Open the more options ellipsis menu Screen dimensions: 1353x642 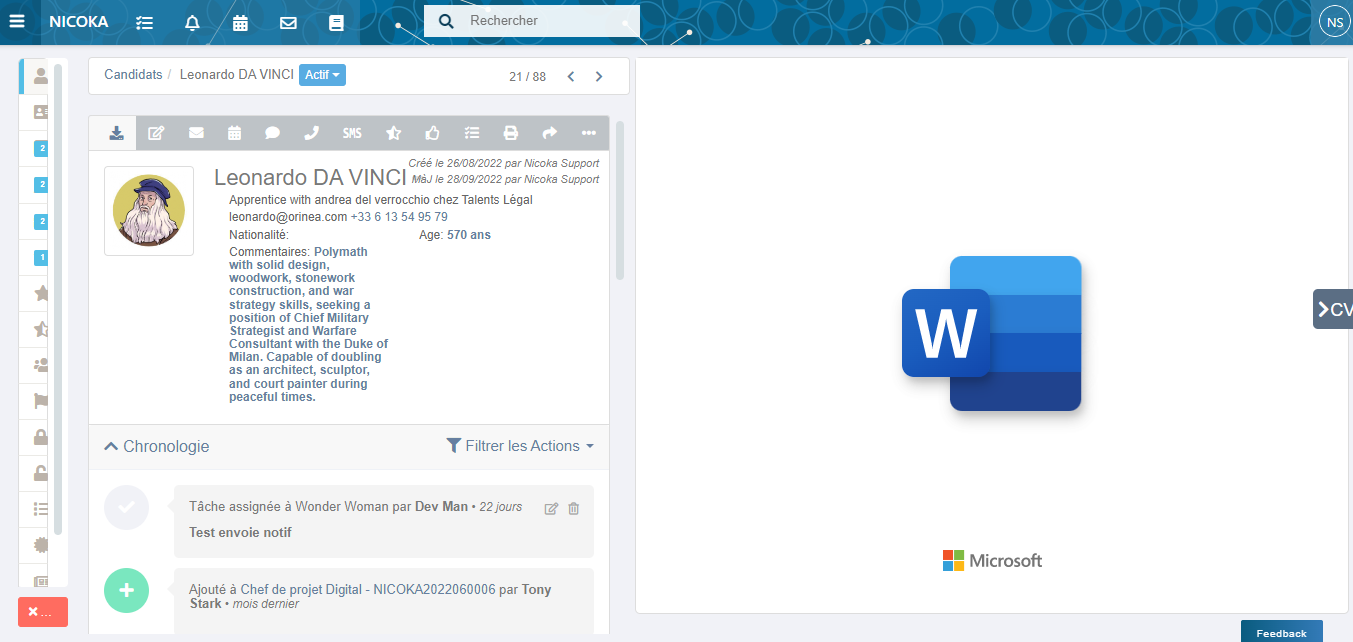[x=588, y=132]
